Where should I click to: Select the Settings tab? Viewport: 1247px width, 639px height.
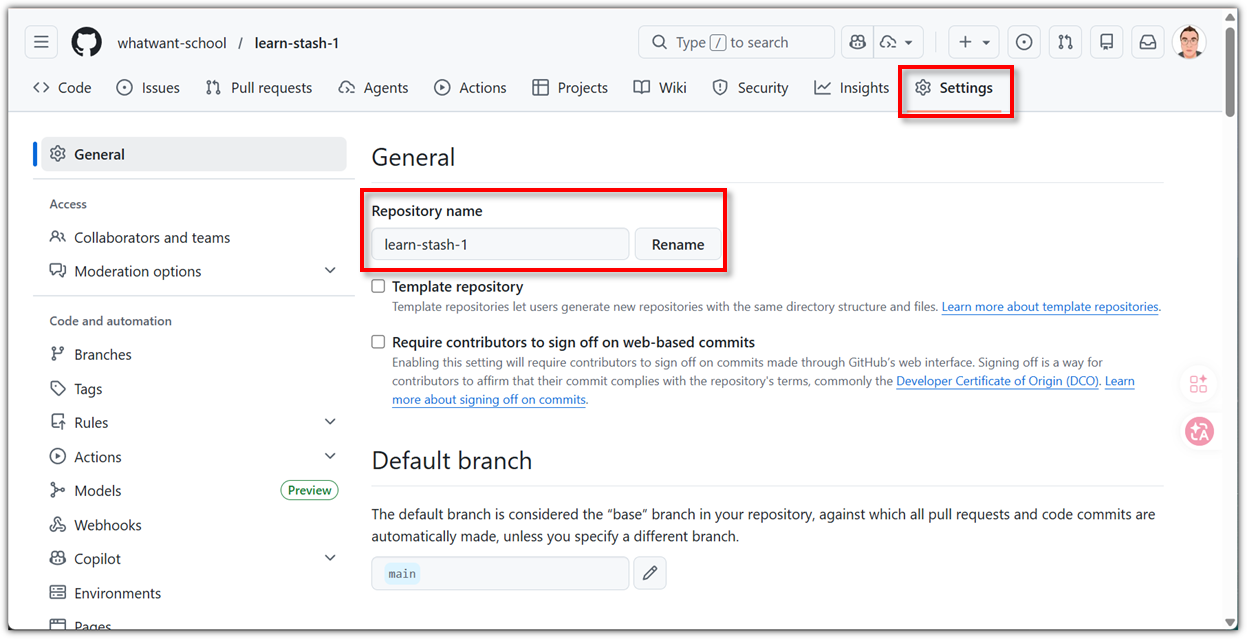[954, 88]
